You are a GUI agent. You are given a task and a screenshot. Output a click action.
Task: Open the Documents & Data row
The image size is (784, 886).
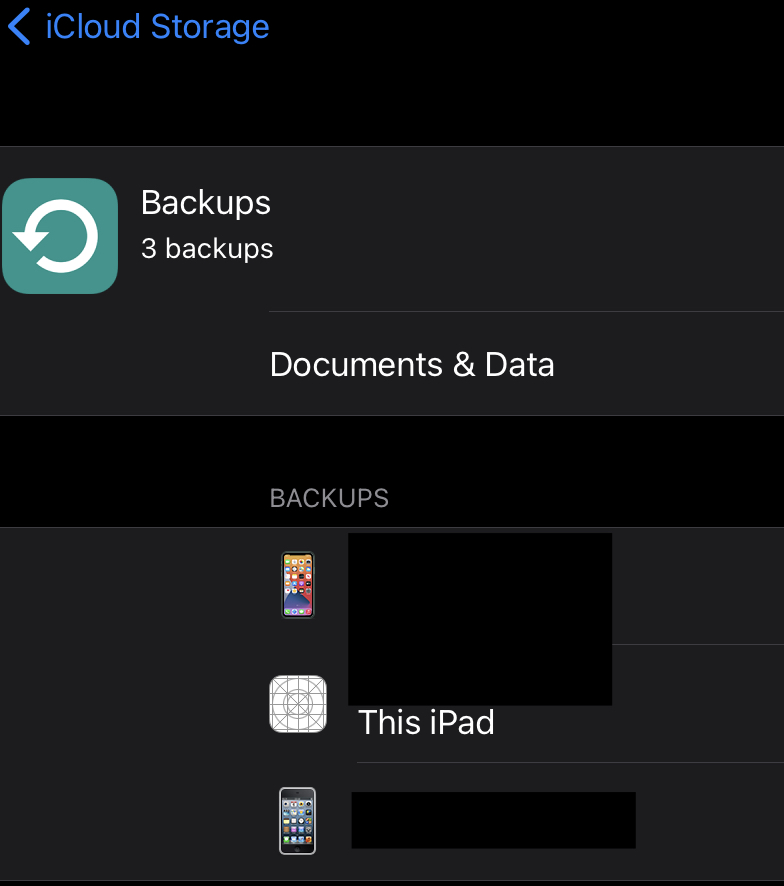click(392, 364)
